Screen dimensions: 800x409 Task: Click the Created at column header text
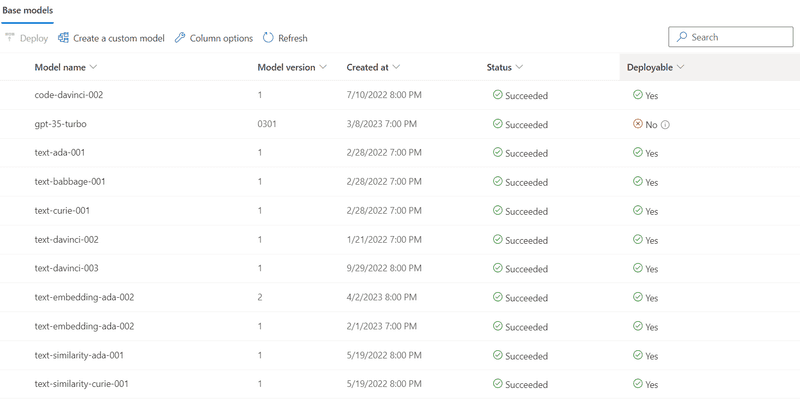367,67
